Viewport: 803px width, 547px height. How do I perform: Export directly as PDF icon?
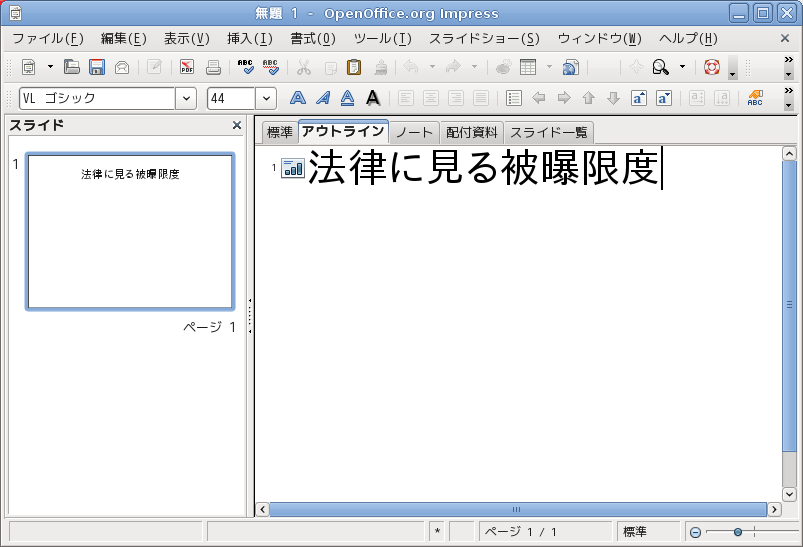[187, 68]
